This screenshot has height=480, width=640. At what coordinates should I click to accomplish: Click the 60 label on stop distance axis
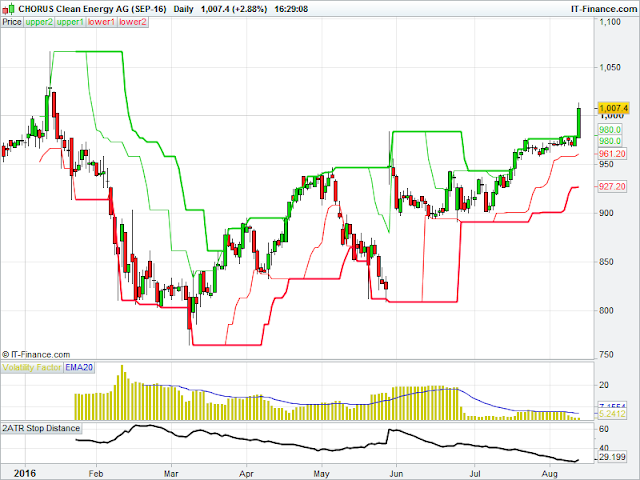(604, 429)
